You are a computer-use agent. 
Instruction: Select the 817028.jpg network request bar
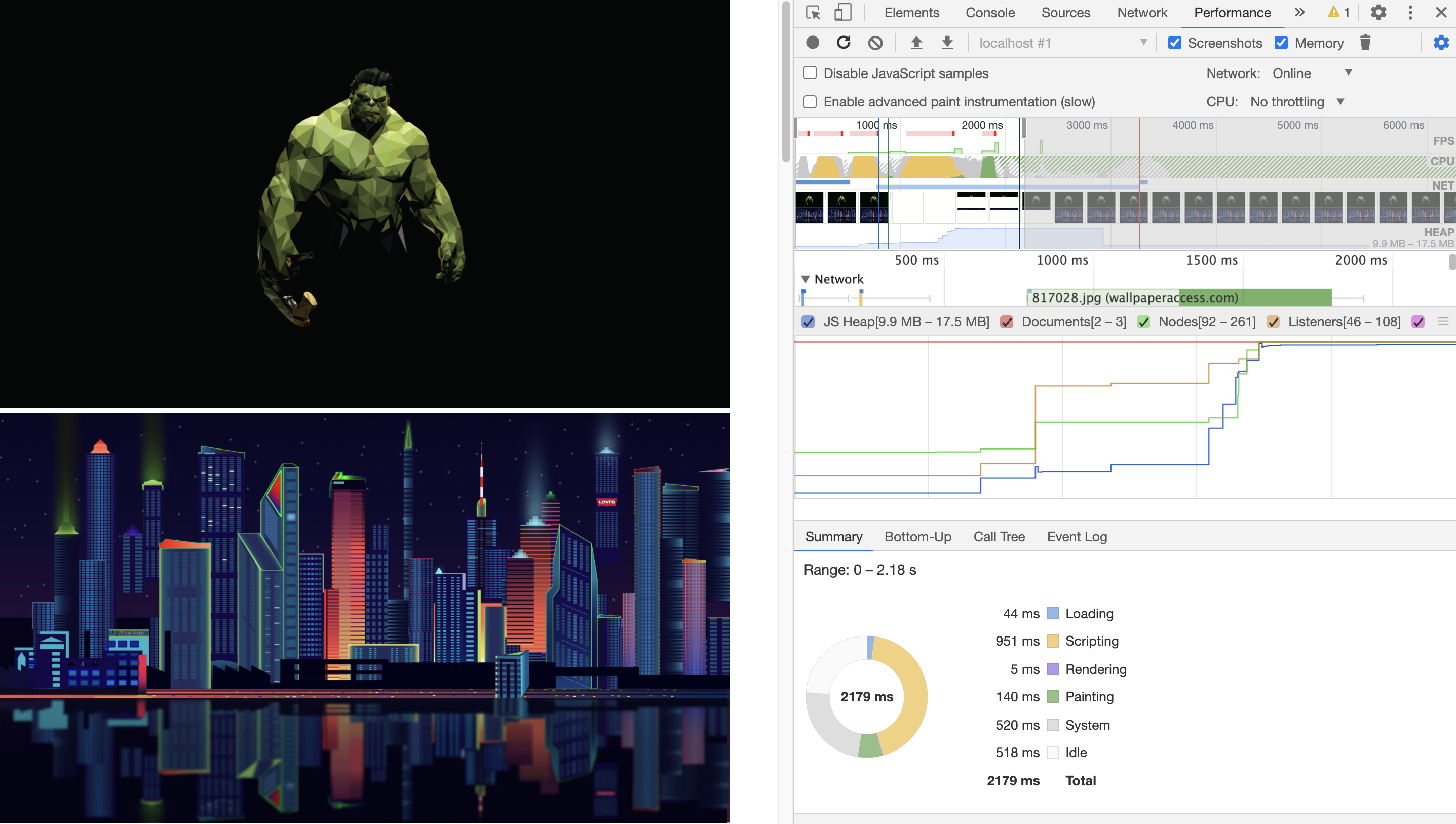pos(1179,297)
